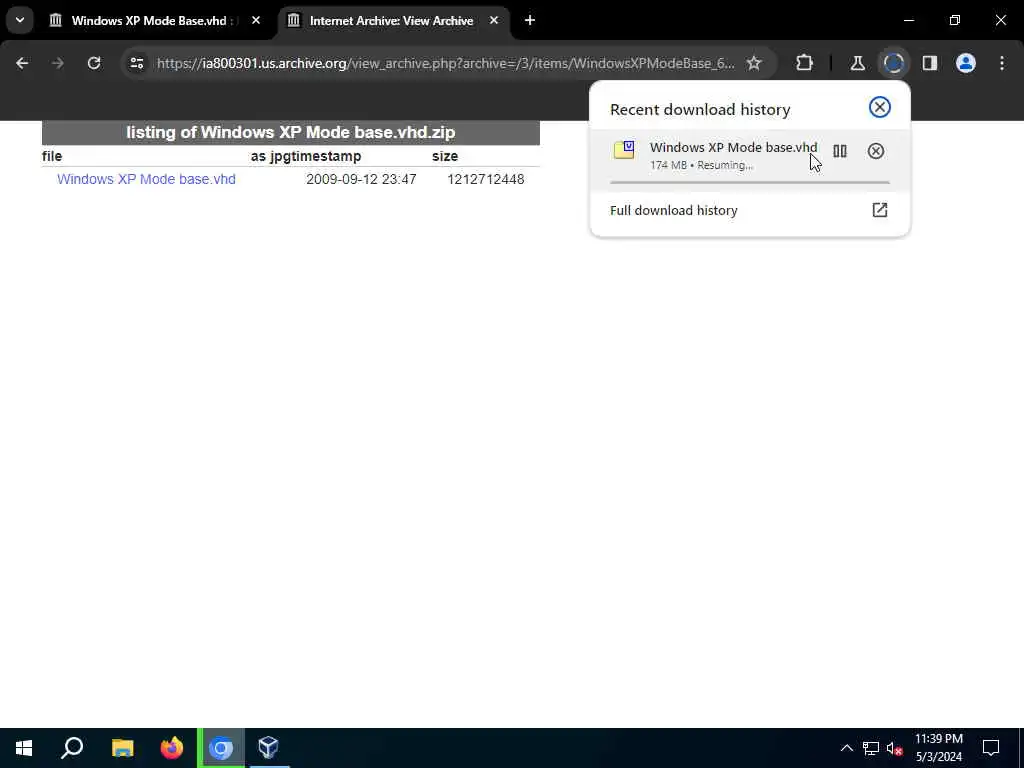Image resolution: width=1024 pixels, height=768 pixels.
Task: Reload the current page
Action: pos(94,63)
